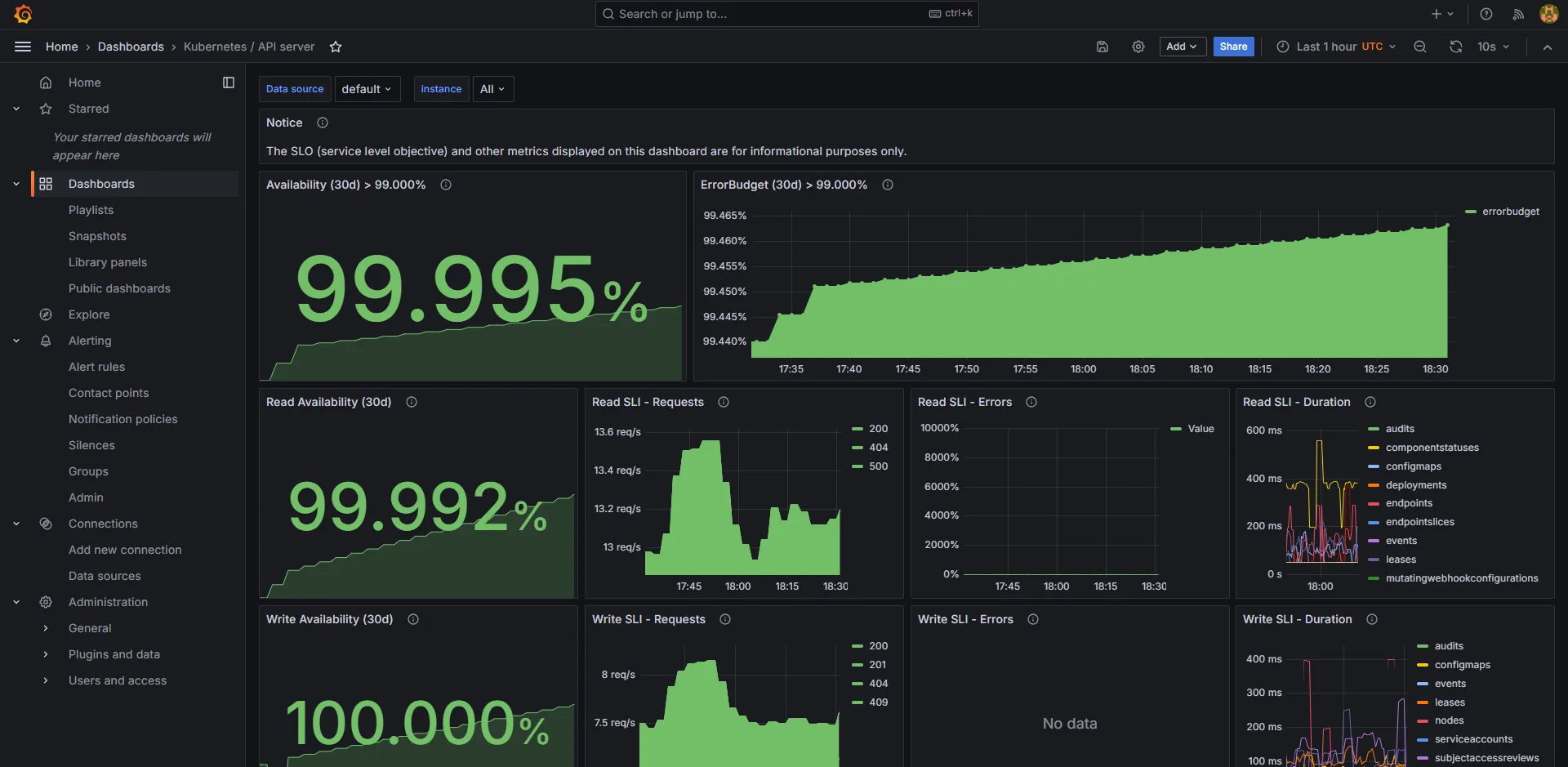Toggle the errorbudget series visibility
Screen dimensions: 1568x767
click(x=1510, y=212)
